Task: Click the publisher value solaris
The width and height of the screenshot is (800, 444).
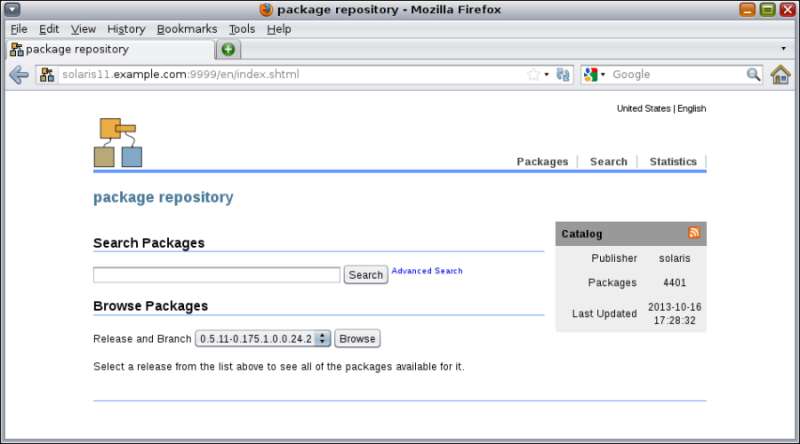Action: [674, 258]
